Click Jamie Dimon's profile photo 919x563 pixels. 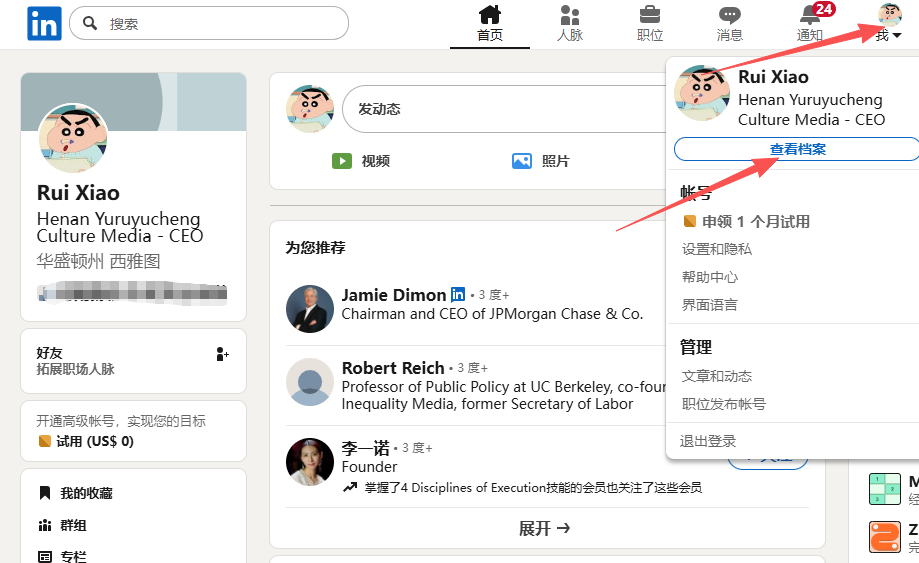310,309
